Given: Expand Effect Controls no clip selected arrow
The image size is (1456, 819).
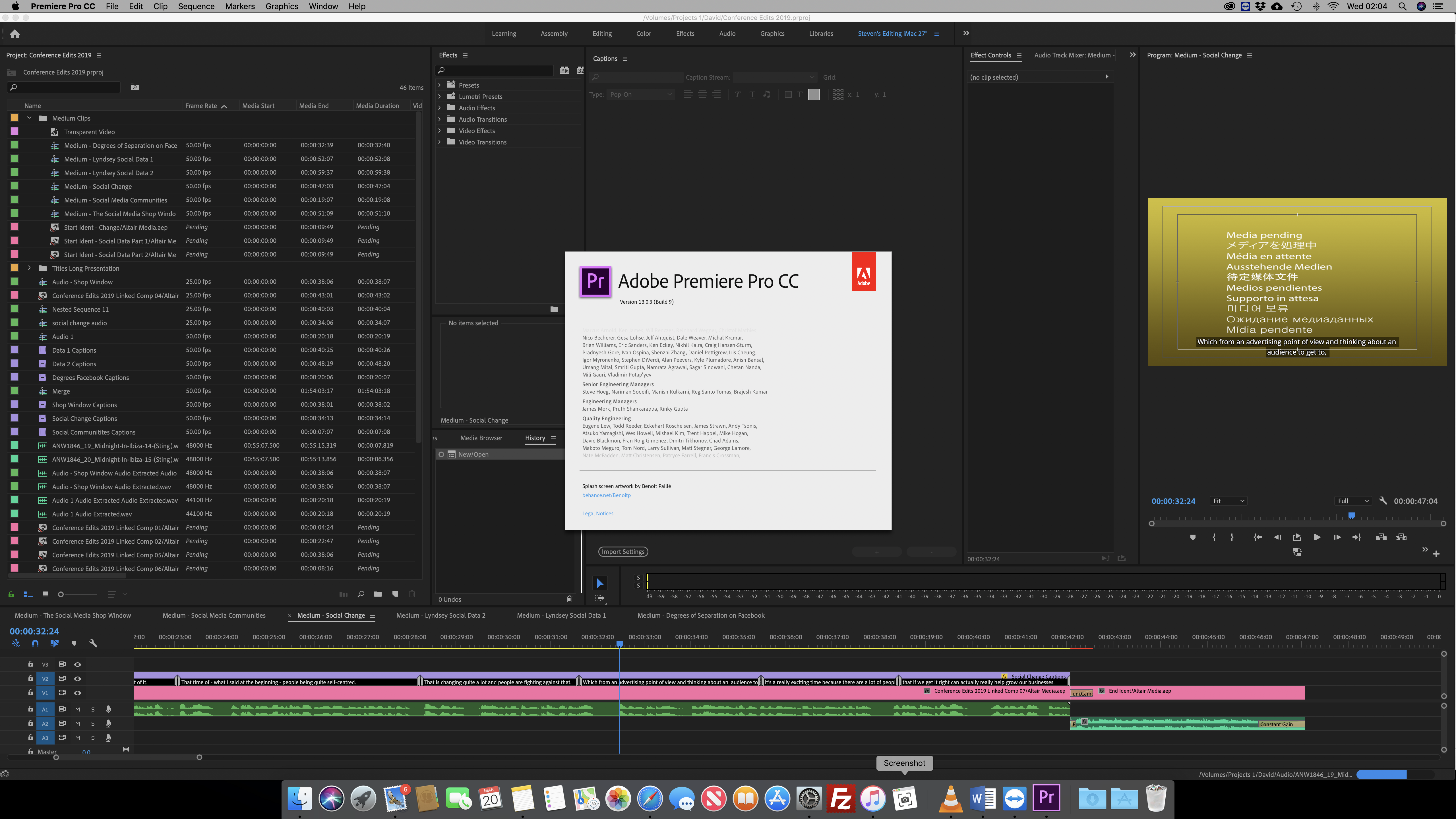Looking at the screenshot, I should [x=1107, y=77].
